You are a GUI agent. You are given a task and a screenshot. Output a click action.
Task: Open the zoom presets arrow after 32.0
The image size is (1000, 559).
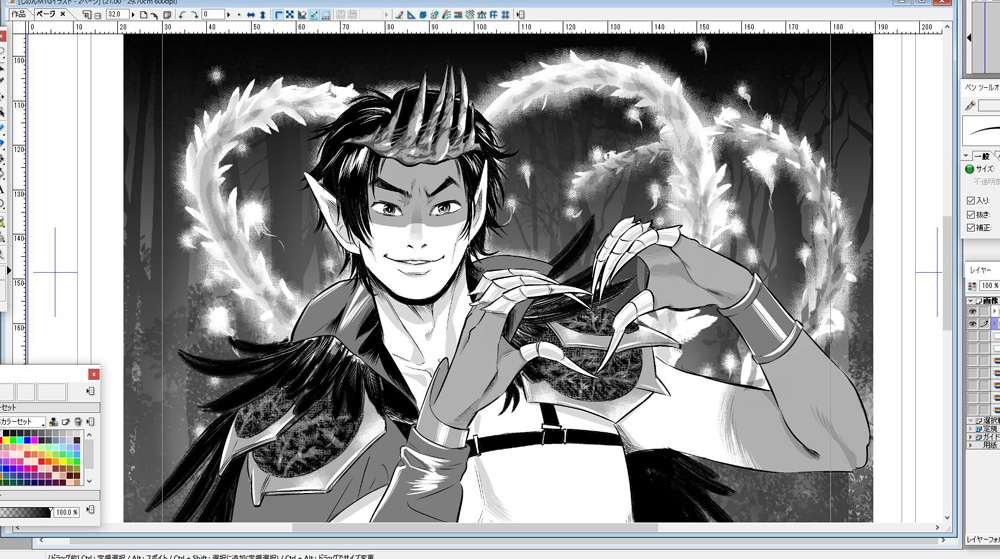tap(133, 14)
